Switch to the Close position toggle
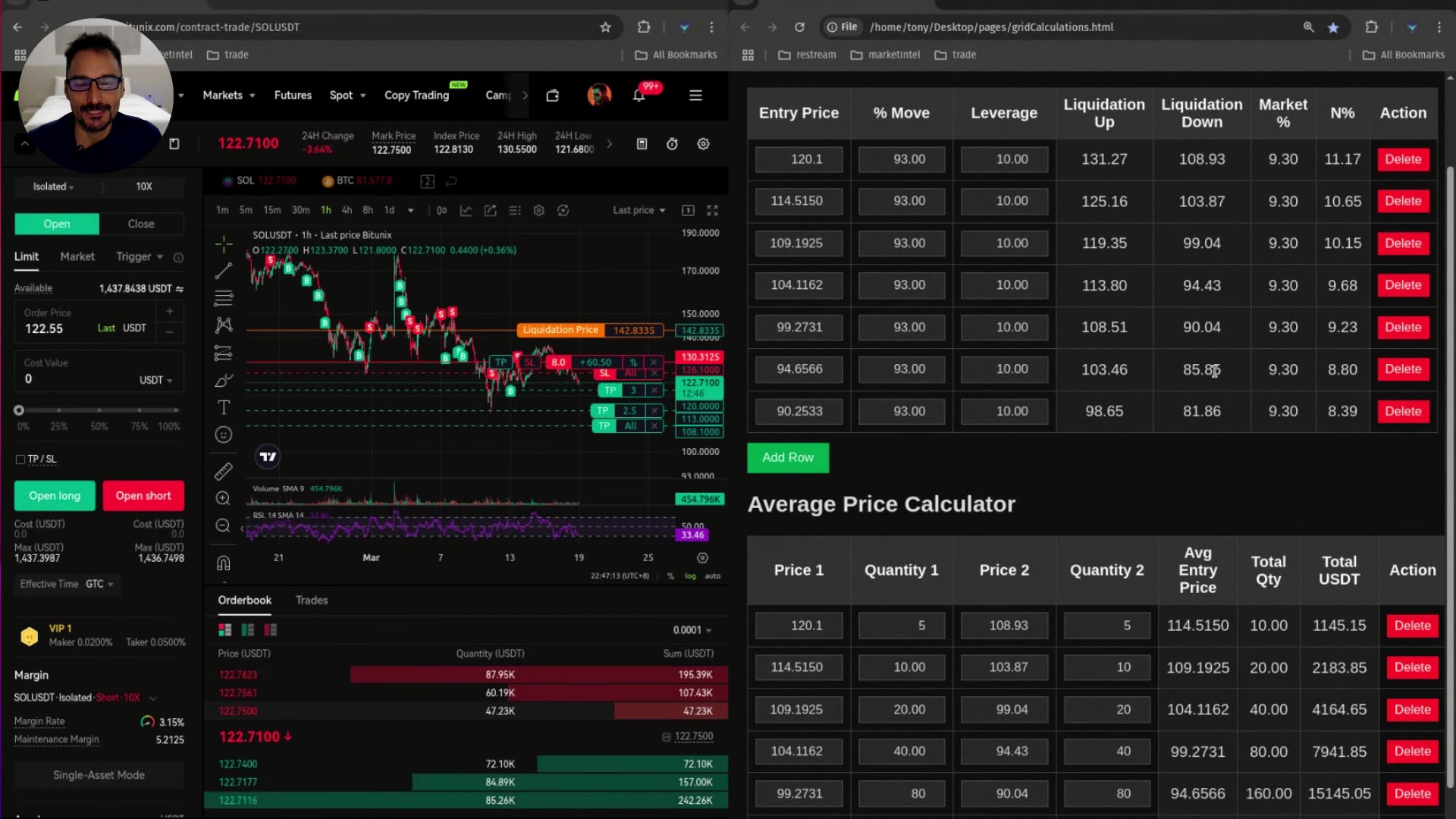Screen dimensions: 1456x819 141,224
